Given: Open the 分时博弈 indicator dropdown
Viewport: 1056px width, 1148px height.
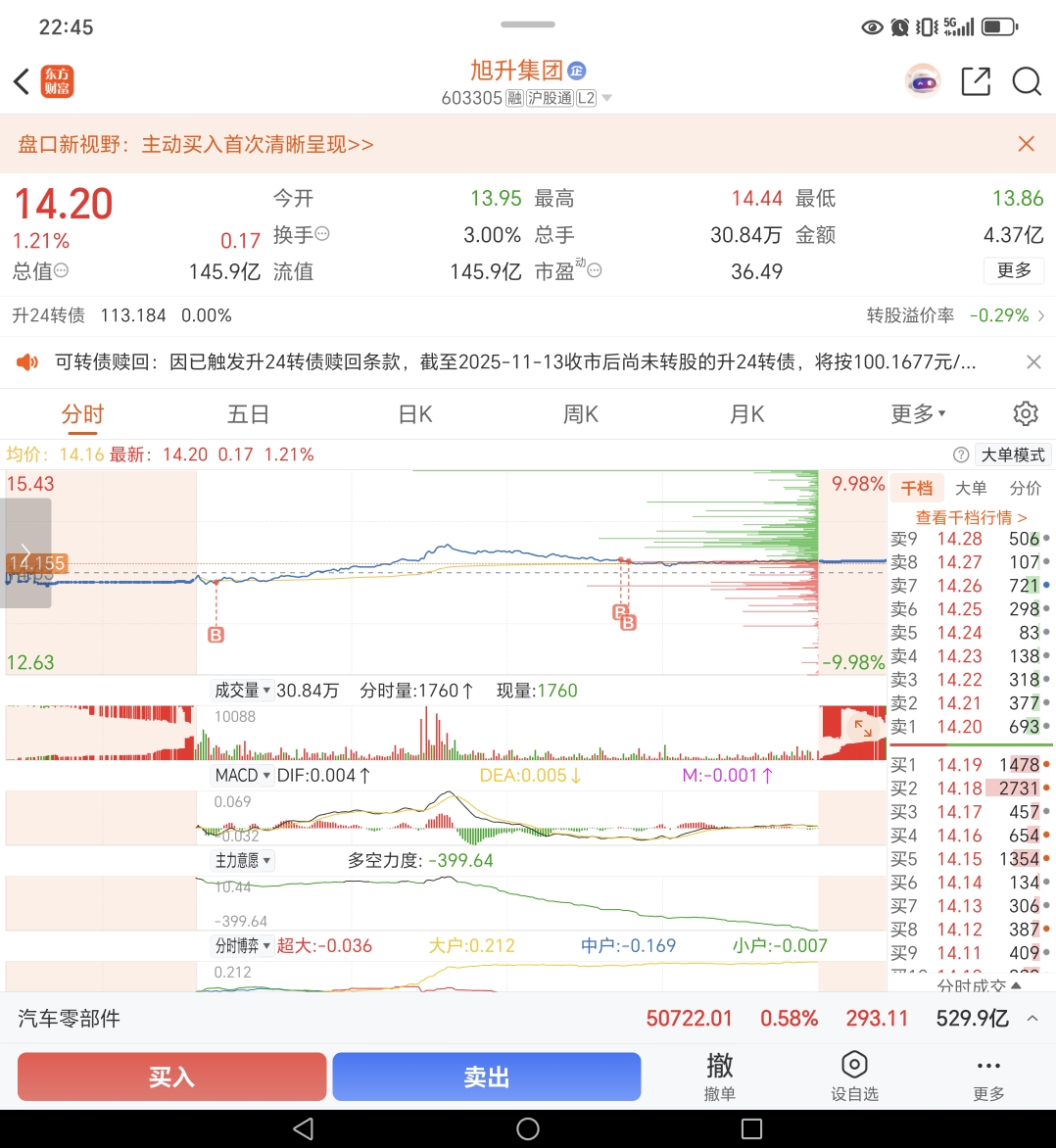Looking at the screenshot, I should (242, 945).
